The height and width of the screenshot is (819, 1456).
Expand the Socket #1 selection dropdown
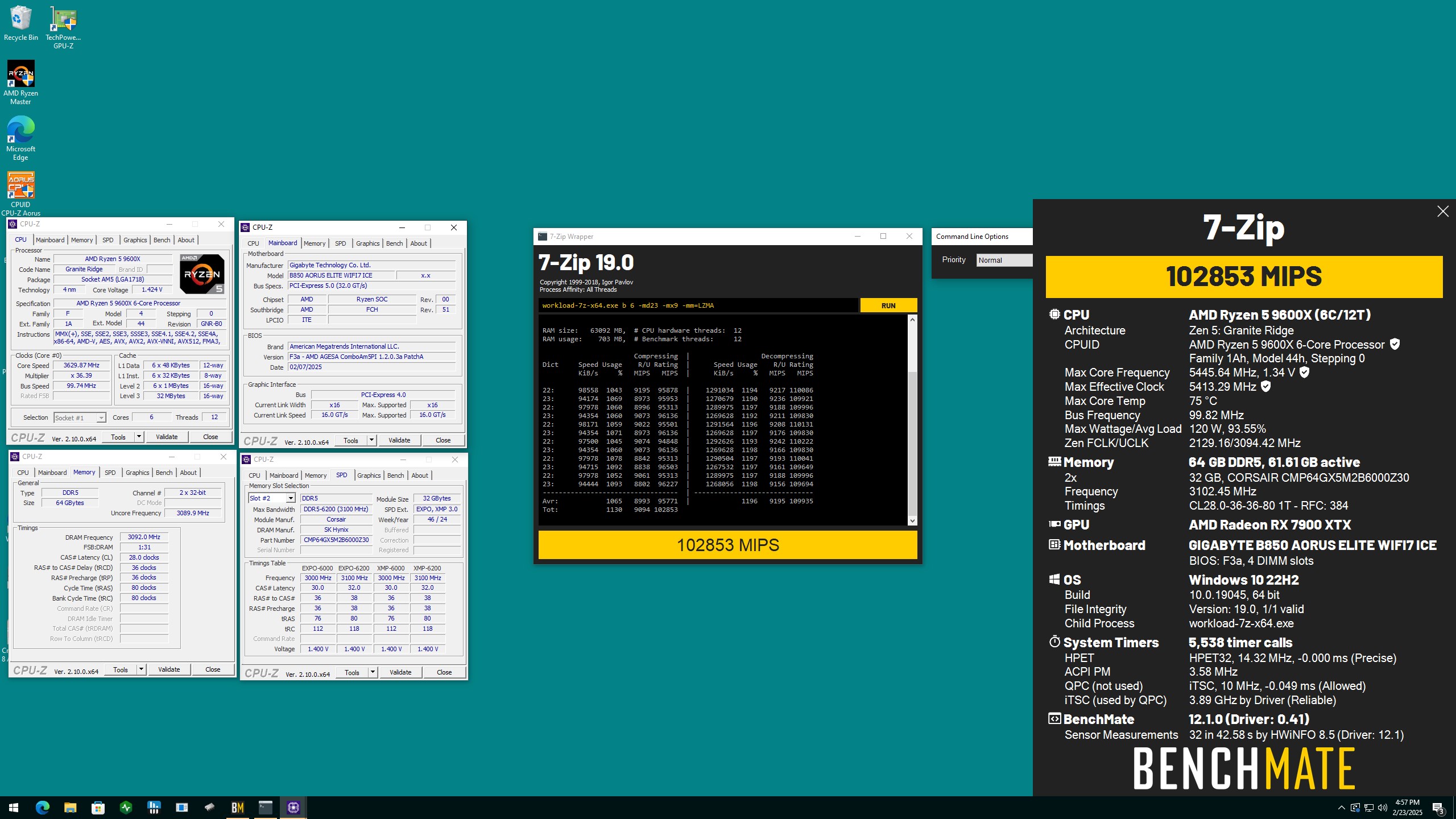click(101, 417)
